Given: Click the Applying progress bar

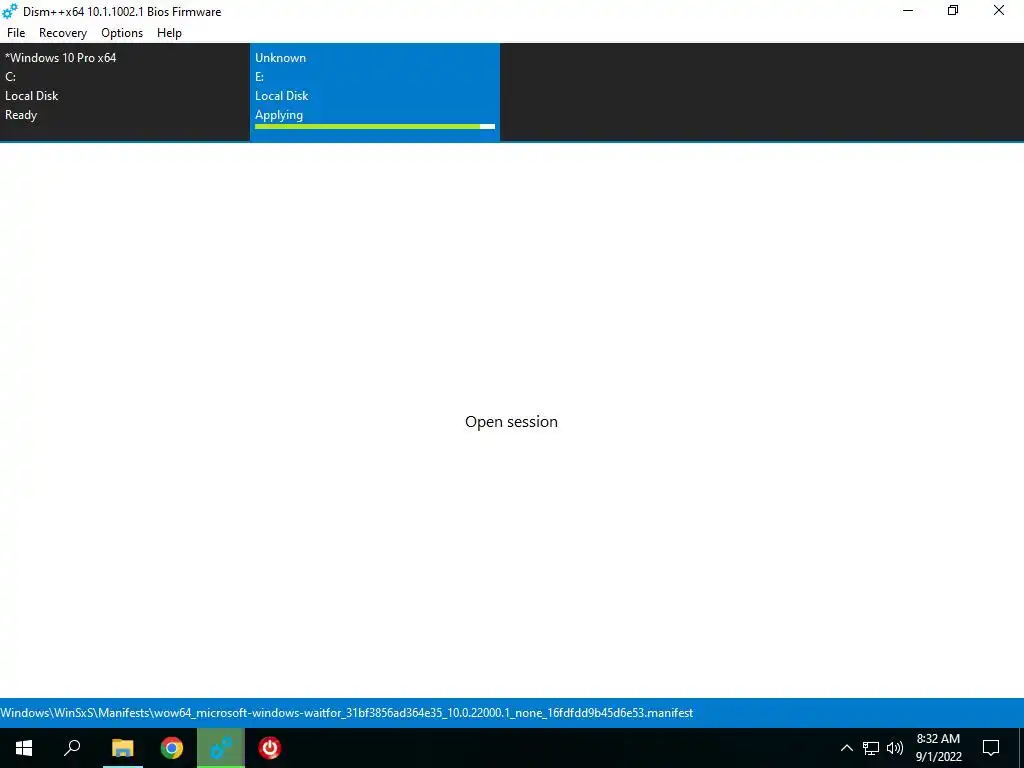Looking at the screenshot, I should 375,127.
